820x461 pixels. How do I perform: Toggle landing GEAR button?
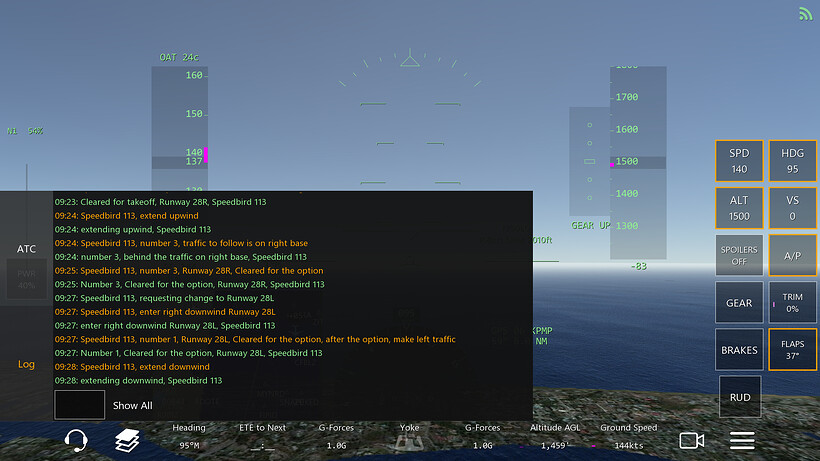[739, 303]
